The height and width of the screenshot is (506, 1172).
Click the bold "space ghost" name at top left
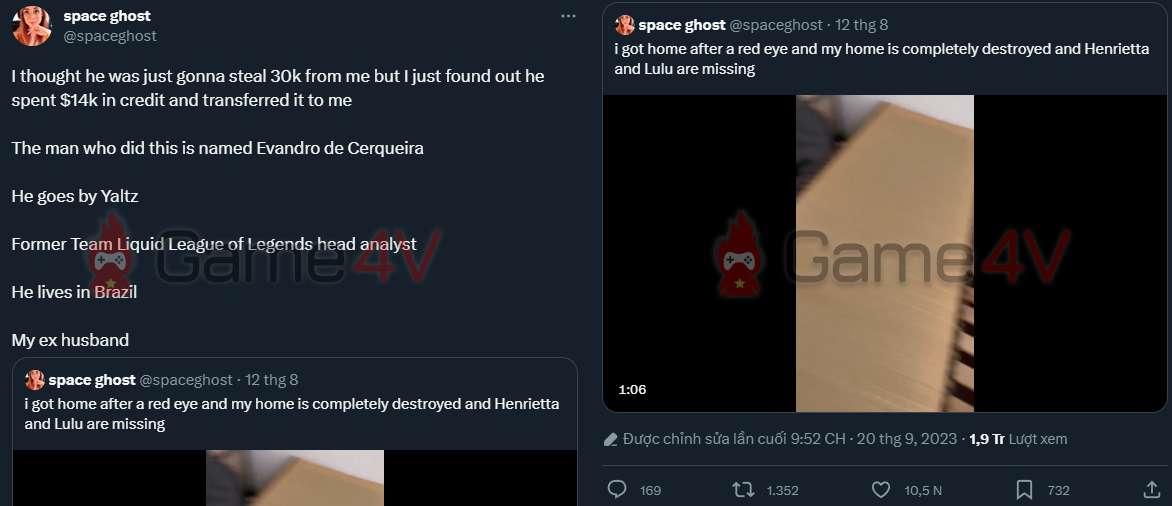(107, 16)
